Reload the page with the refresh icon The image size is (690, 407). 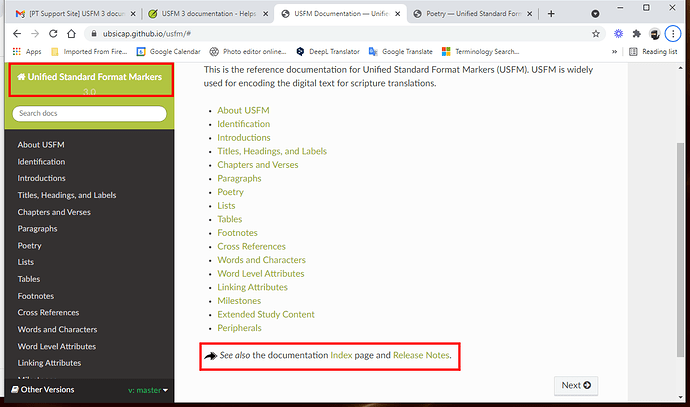(53, 34)
